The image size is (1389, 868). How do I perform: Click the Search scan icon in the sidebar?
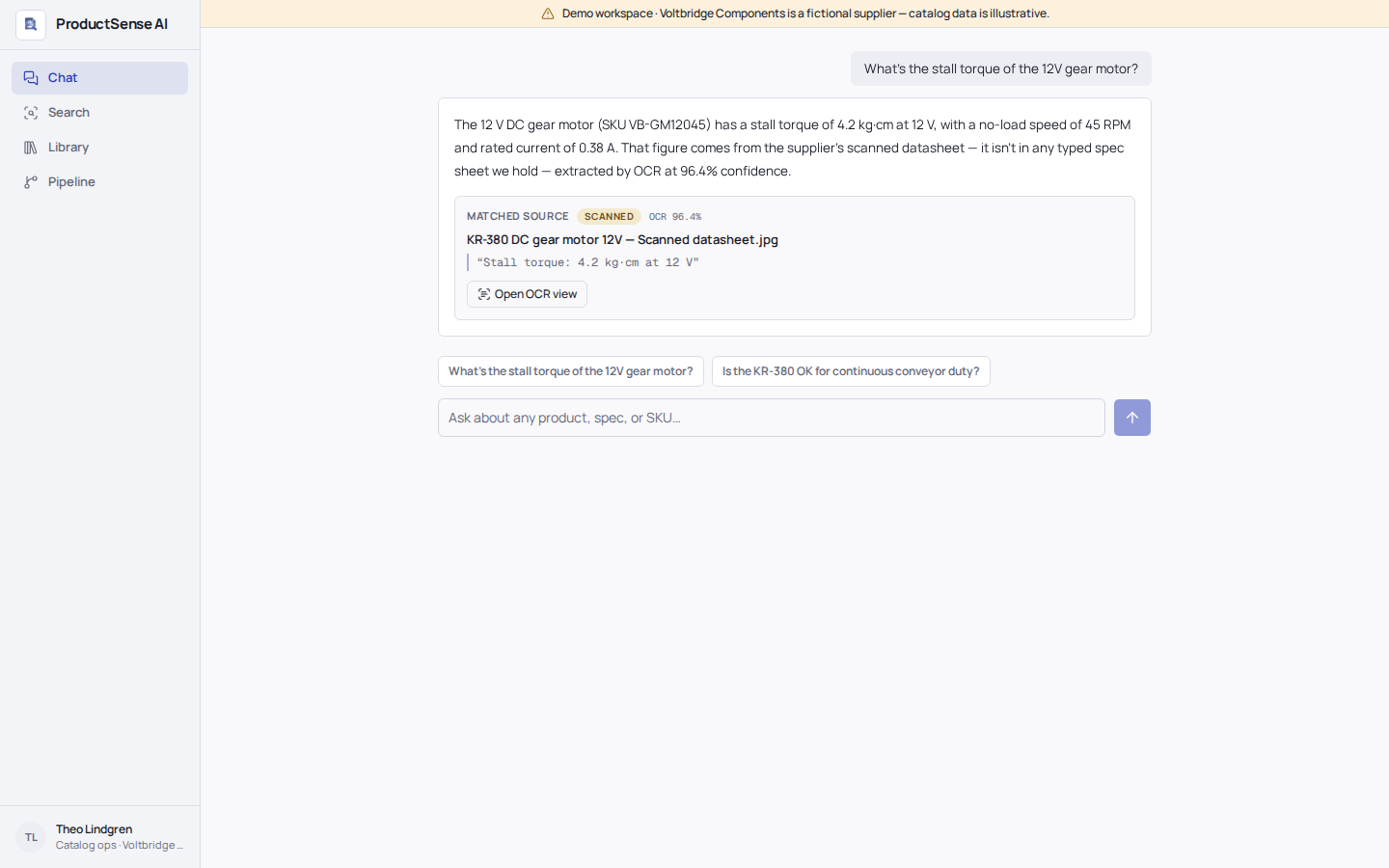[x=31, y=113]
